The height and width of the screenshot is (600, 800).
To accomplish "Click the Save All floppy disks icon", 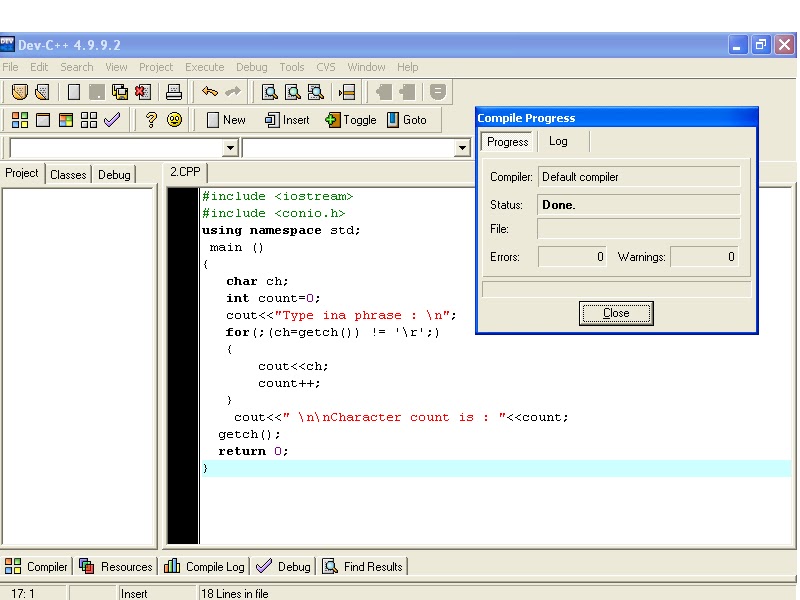I will click(120, 92).
